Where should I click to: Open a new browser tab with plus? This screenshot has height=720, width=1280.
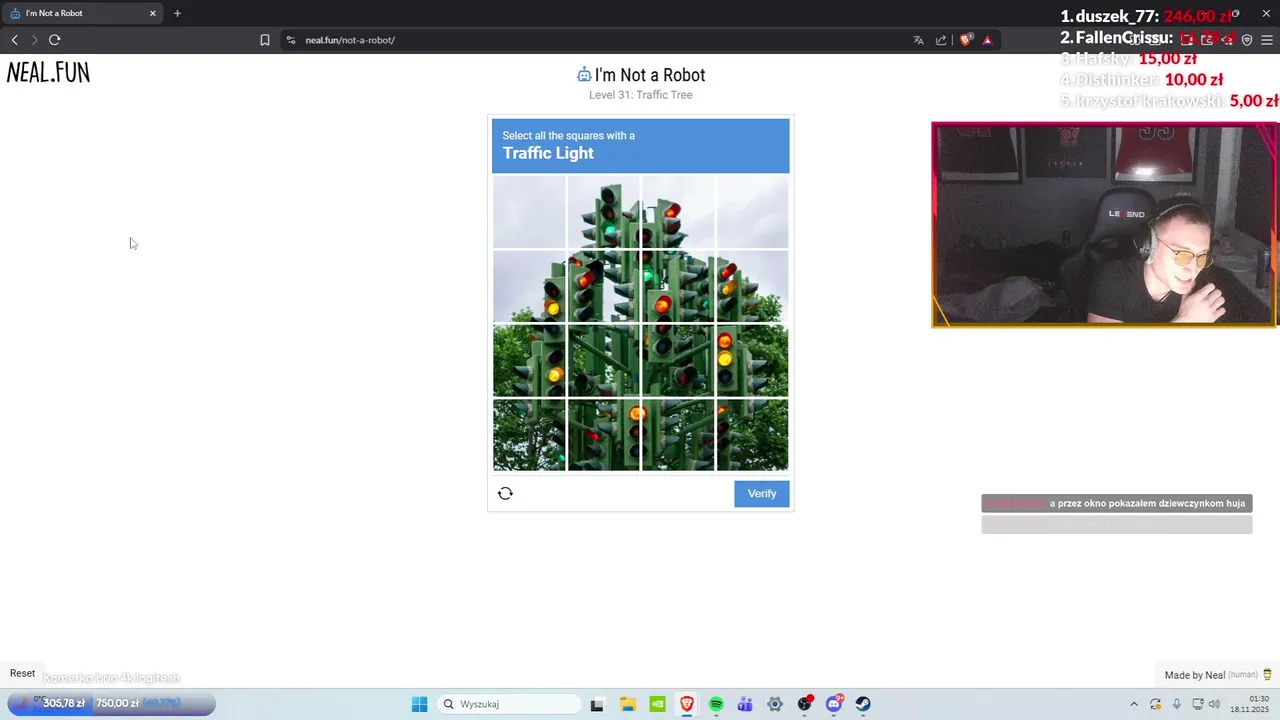(x=177, y=13)
